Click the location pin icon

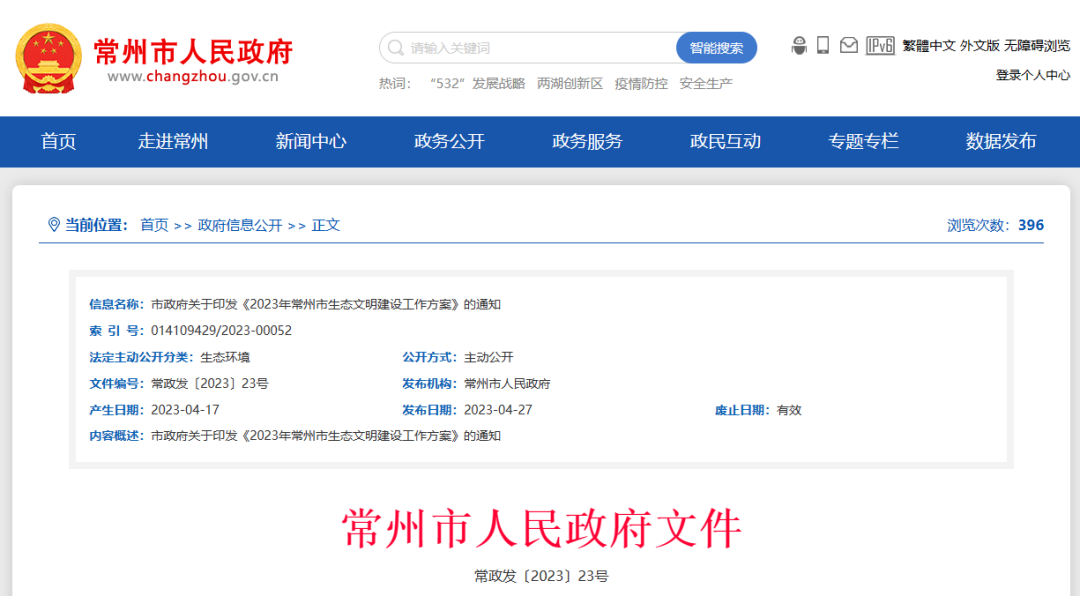click(x=54, y=225)
